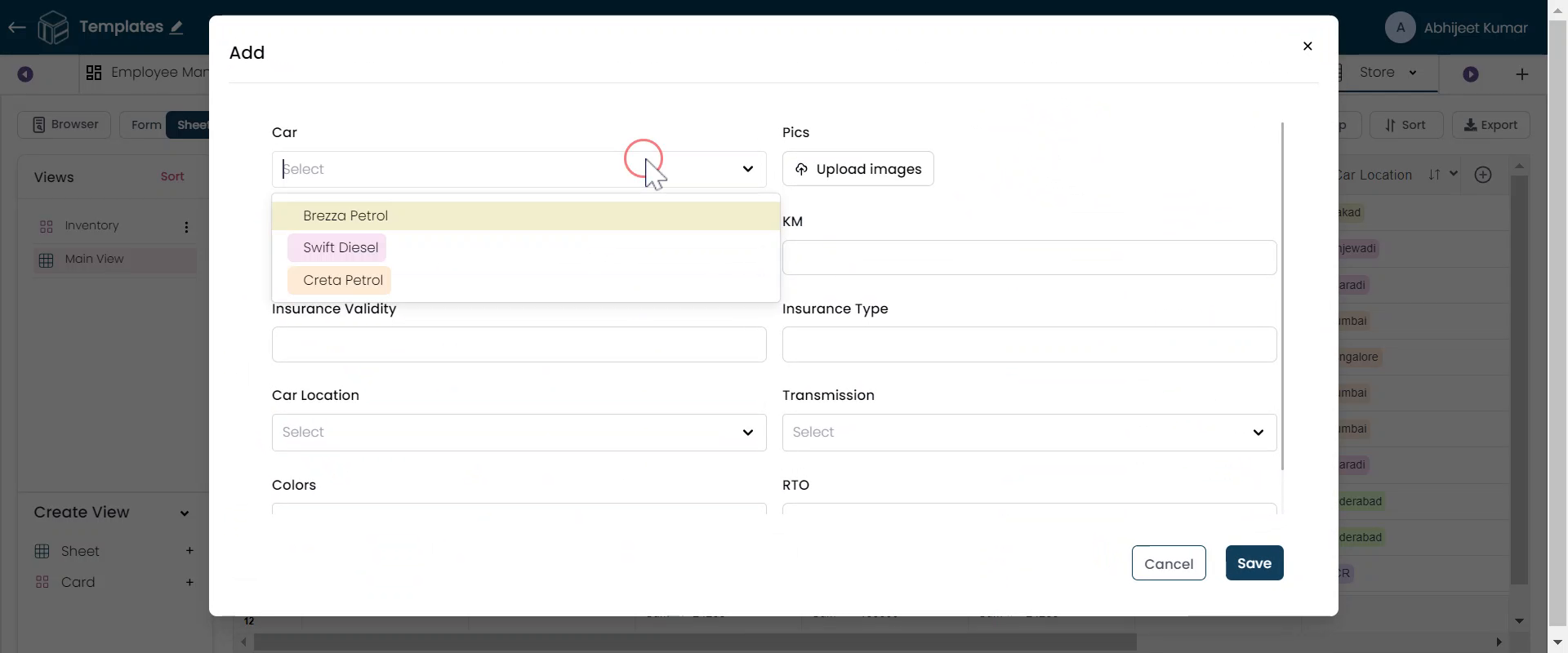Viewport: 1568px width, 653px height.
Task: Select the Inventory view
Action: click(x=91, y=226)
